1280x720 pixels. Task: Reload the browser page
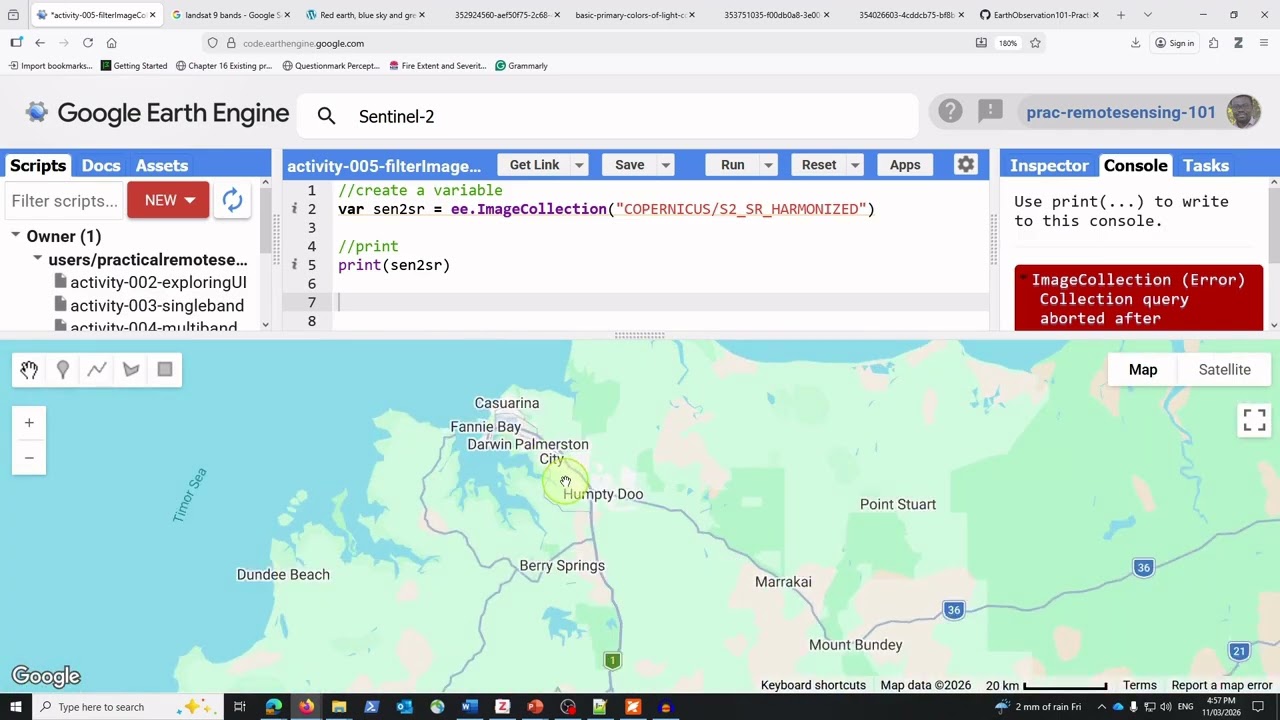(88, 43)
